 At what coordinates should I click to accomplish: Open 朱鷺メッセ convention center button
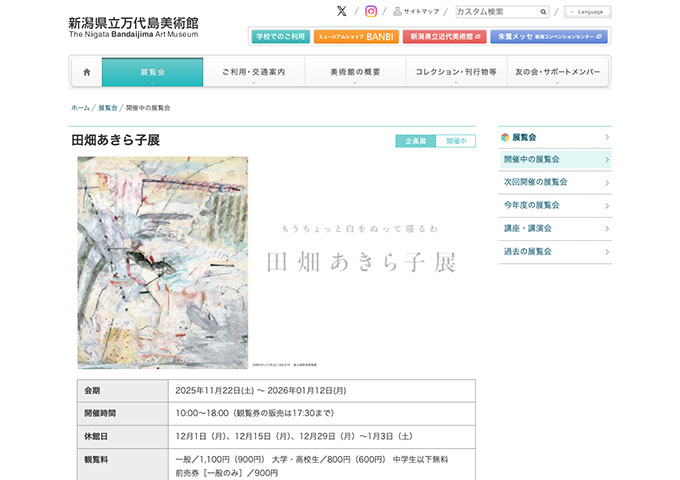(549, 37)
